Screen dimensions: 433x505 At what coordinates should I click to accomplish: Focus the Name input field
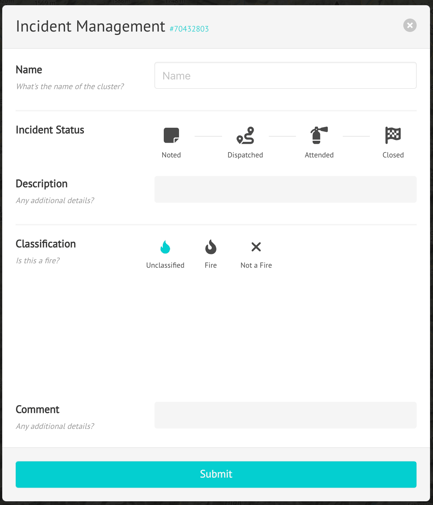pyautogui.click(x=285, y=76)
